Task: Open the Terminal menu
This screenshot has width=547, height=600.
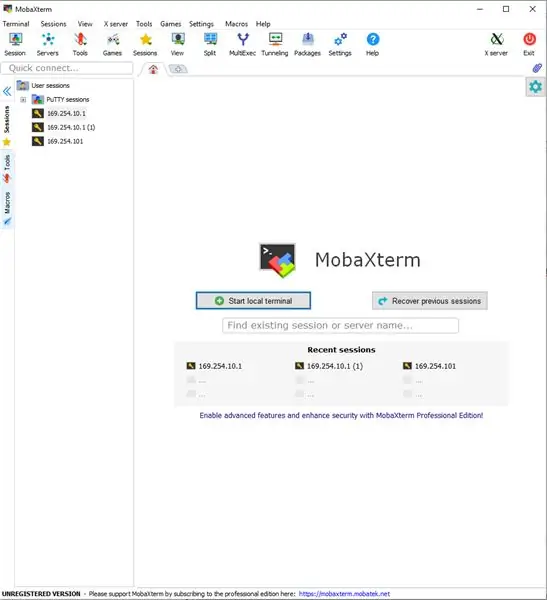Action: pyautogui.click(x=16, y=24)
